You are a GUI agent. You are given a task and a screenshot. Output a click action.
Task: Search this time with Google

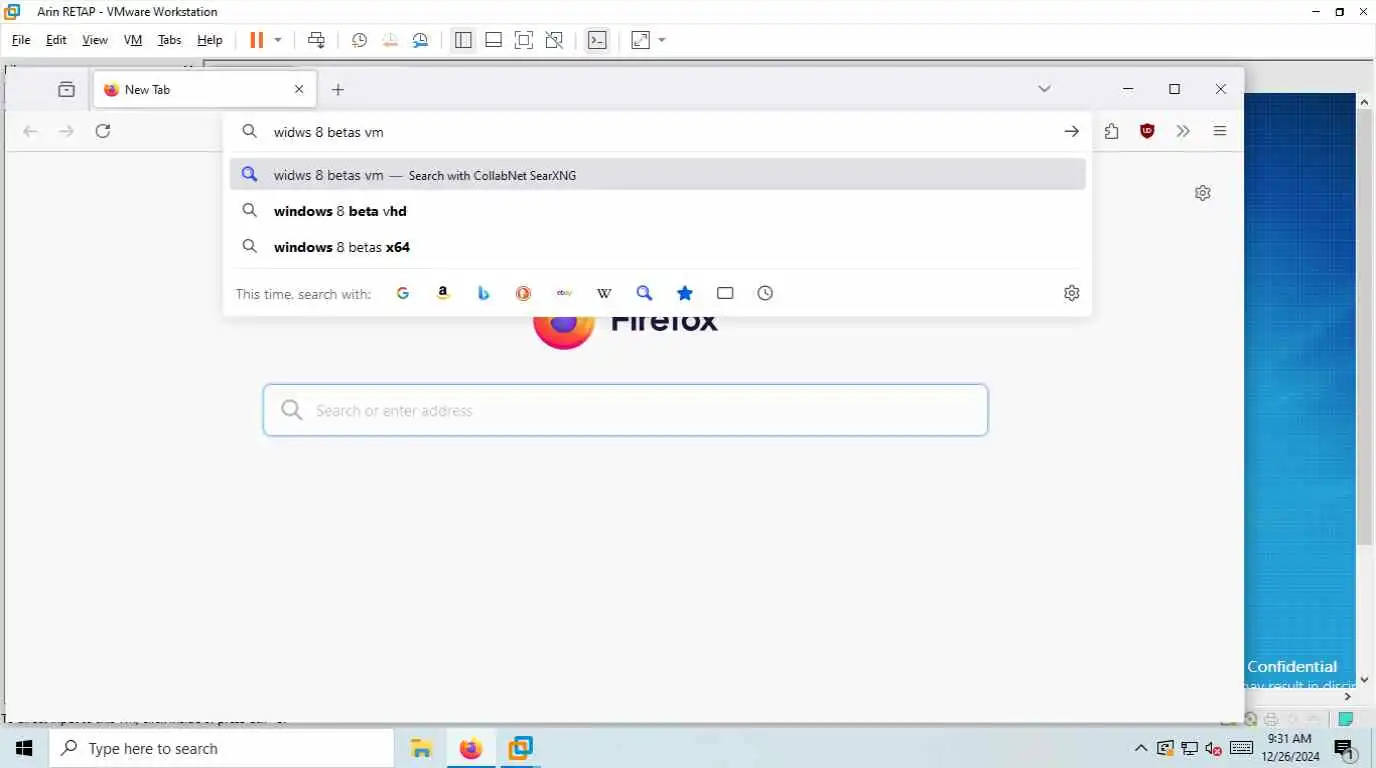pos(403,293)
